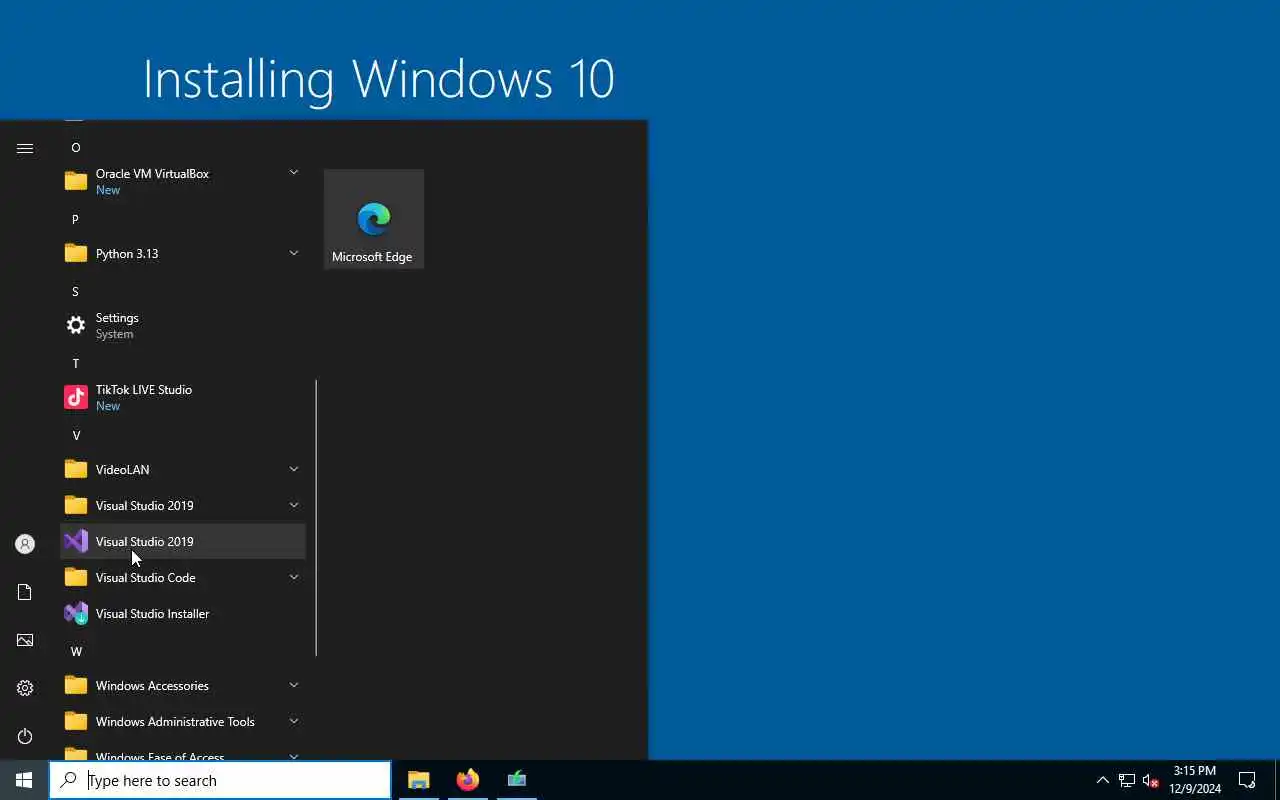This screenshot has width=1280, height=800.
Task: Open Firefox in taskbar
Action: 468,780
